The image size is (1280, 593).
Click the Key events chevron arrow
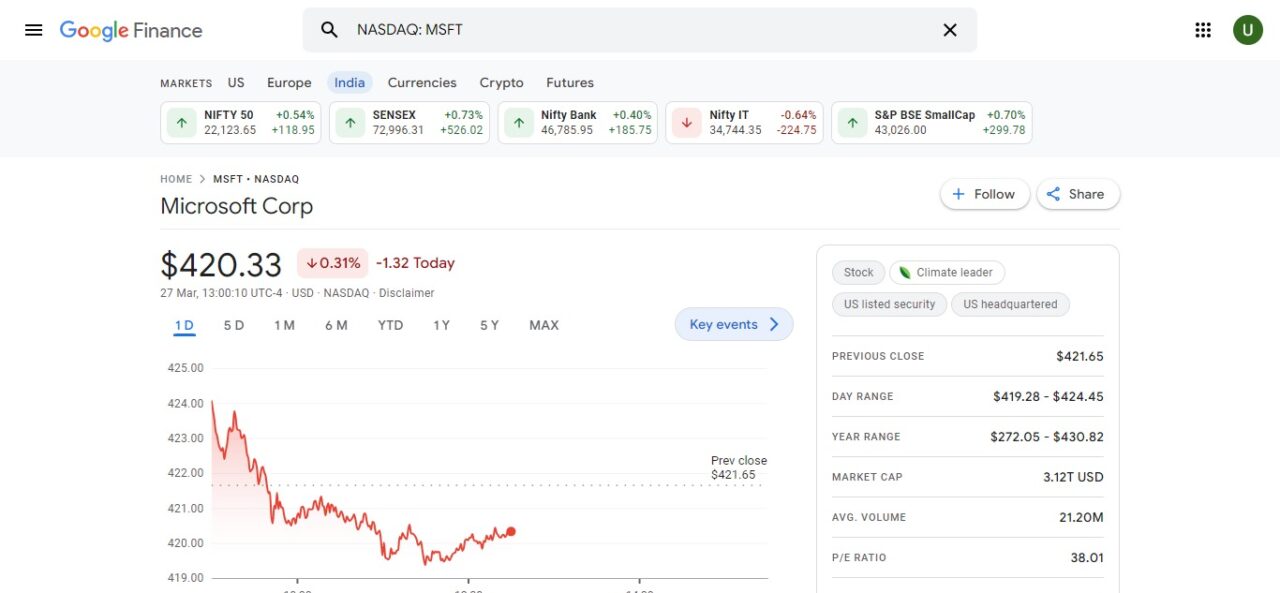[774, 324]
